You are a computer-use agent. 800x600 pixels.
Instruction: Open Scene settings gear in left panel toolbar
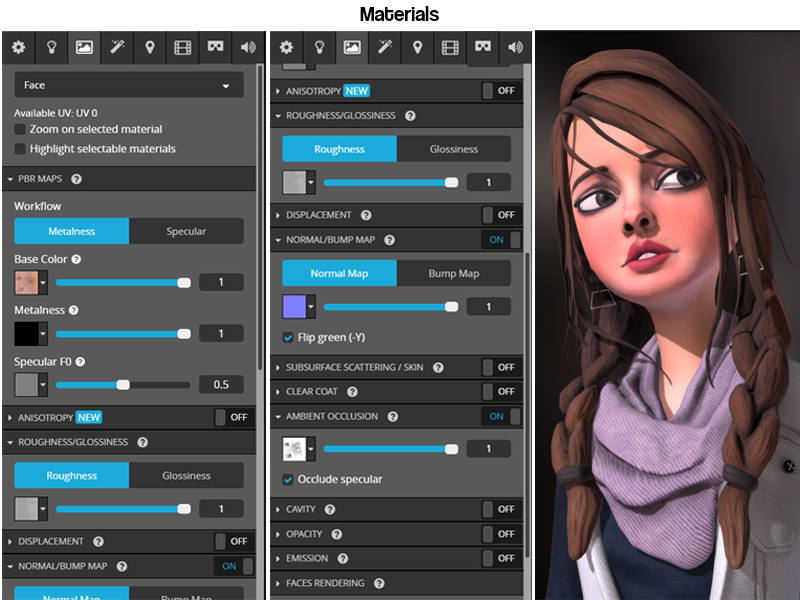(18, 47)
